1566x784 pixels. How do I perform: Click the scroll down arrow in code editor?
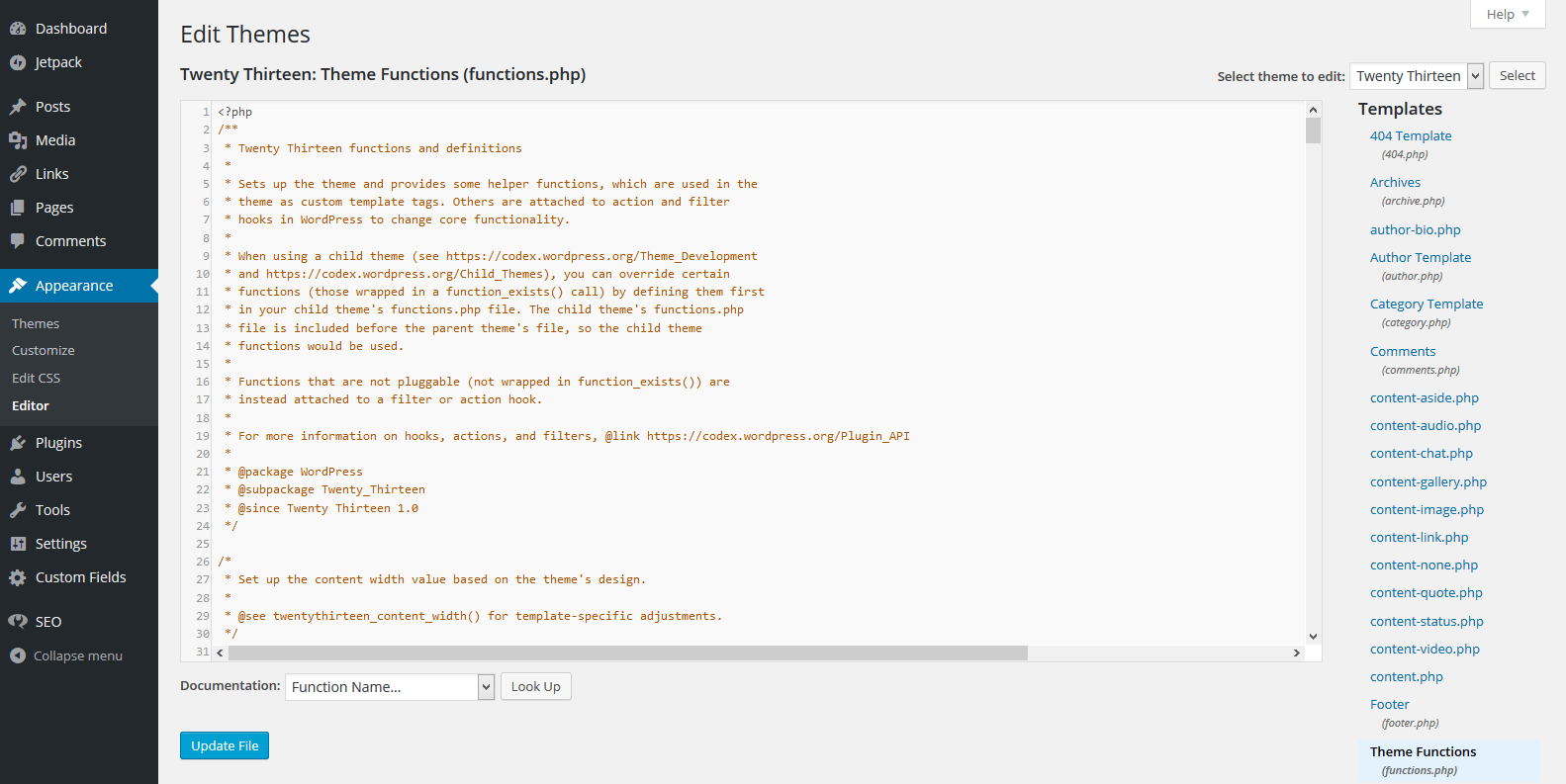pyautogui.click(x=1314, y=637)
